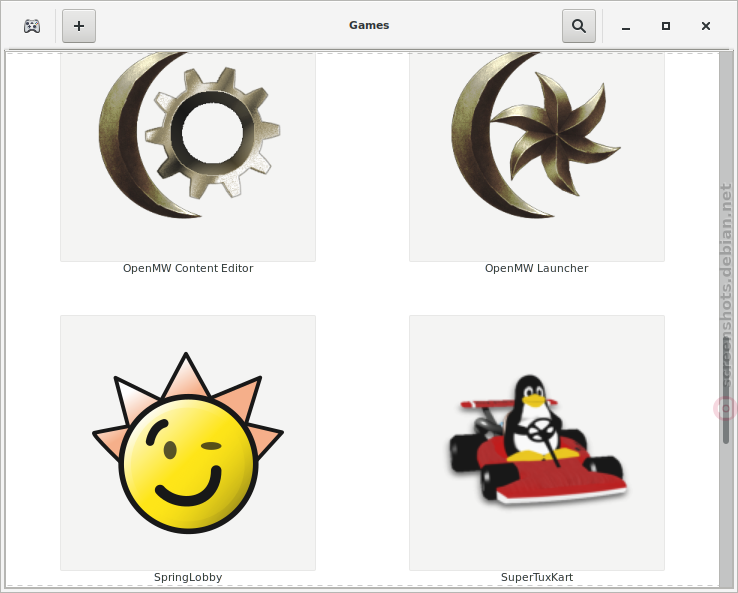The height and width of the screenshot is (593, 738).
Task: Click the 'SpringLobby' caption text
Action: click(188, 577)
